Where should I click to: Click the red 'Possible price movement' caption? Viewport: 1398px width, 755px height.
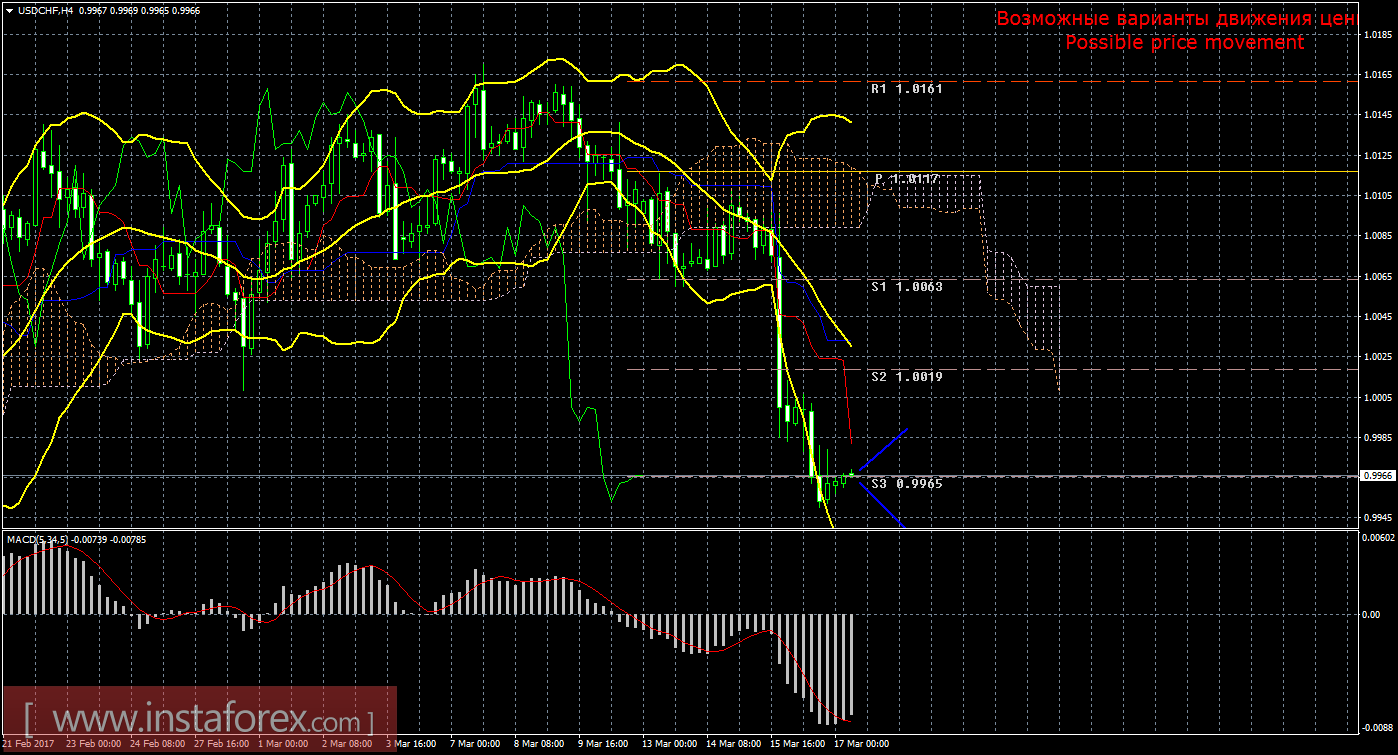[x=1185, y=42]
